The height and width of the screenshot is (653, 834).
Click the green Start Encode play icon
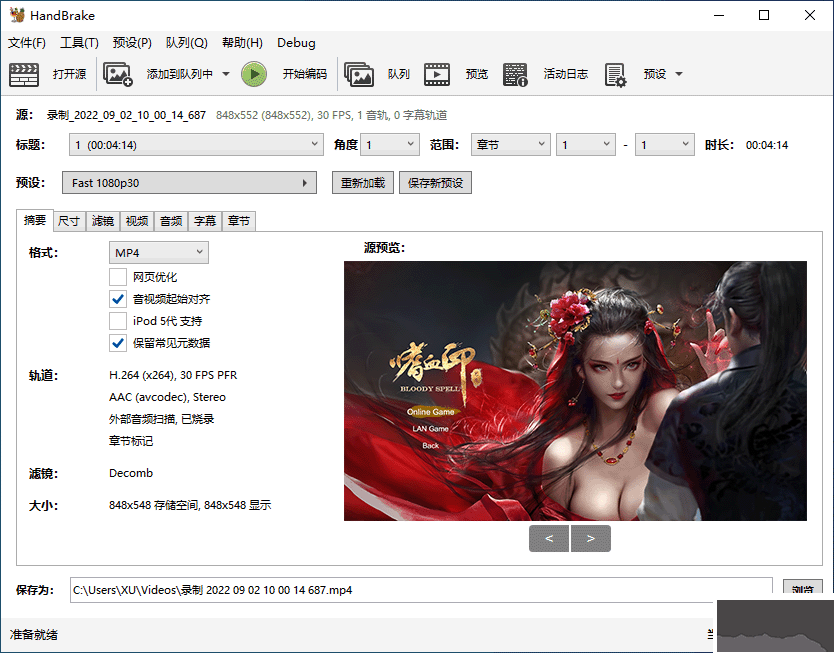click(x=254, y=74)
